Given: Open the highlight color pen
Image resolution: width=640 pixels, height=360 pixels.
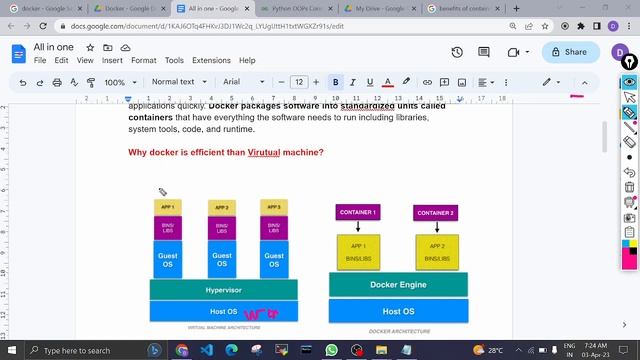Looking at the screenshot, I should [x=406, y=82].
